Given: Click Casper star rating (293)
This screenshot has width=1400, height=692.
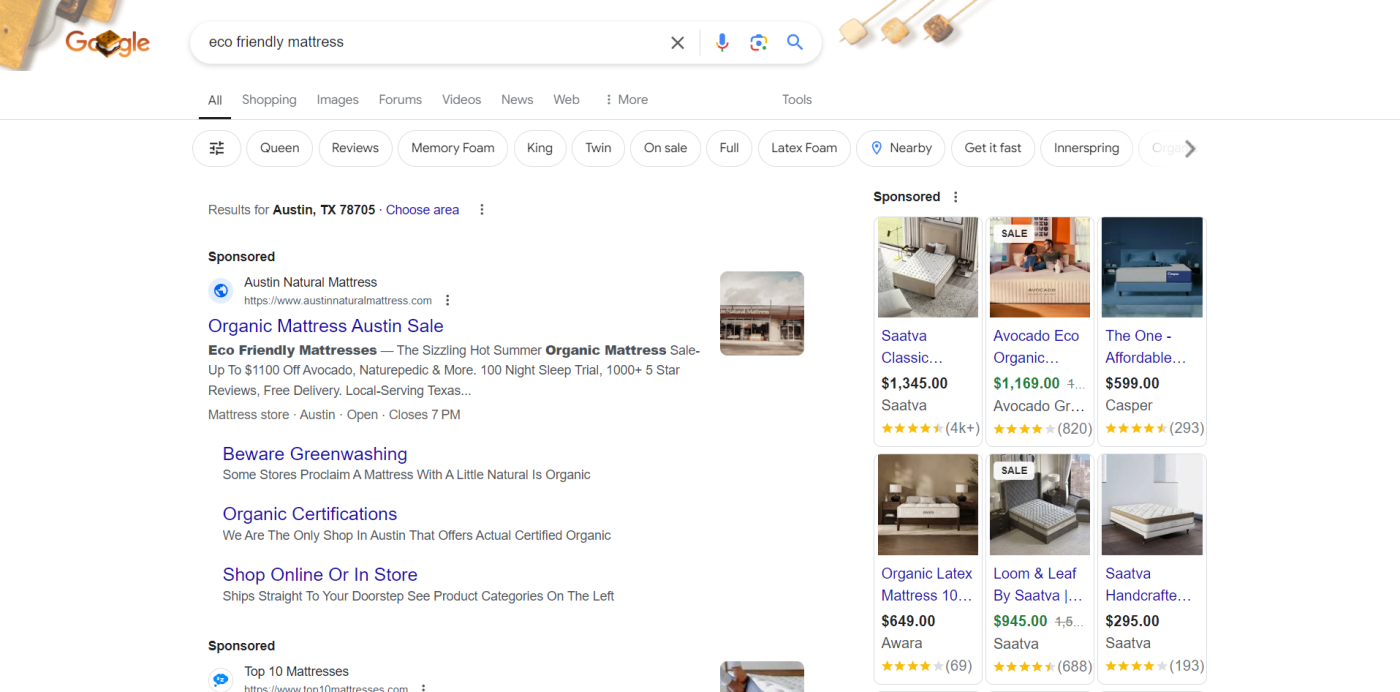Looking at the screenshot, I should pos(1154,428).
